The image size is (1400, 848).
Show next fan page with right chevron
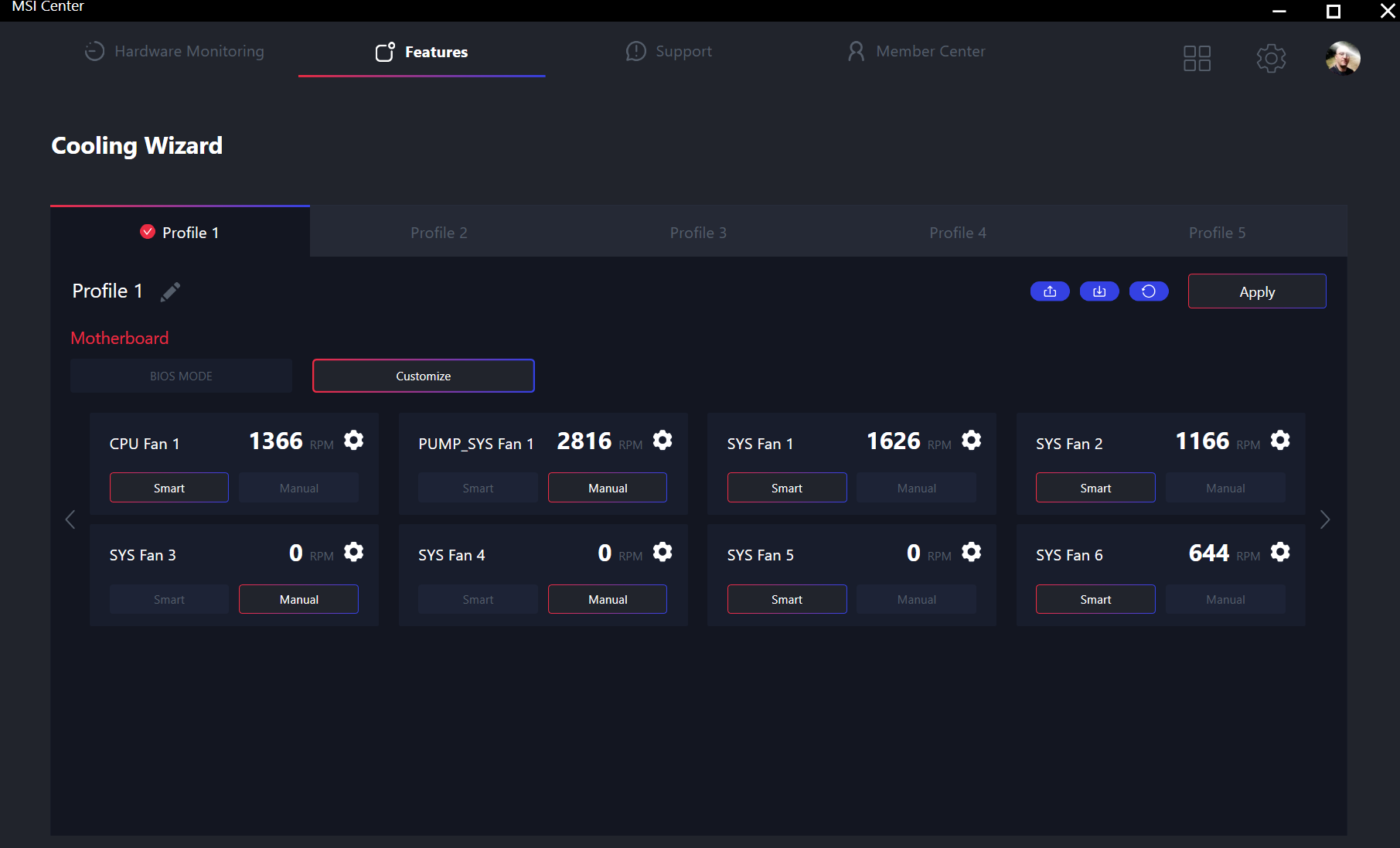click(x=1325, y=519)
